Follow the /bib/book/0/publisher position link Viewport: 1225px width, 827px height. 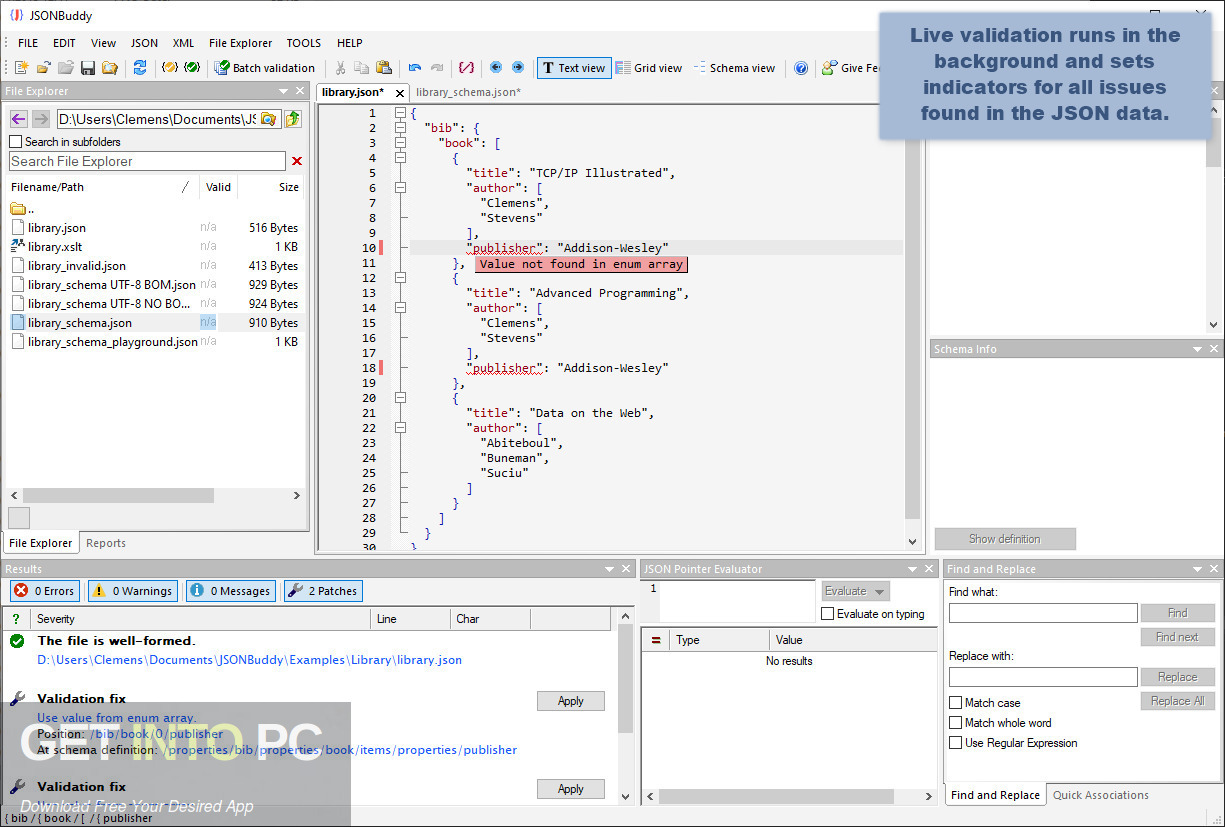156,734
